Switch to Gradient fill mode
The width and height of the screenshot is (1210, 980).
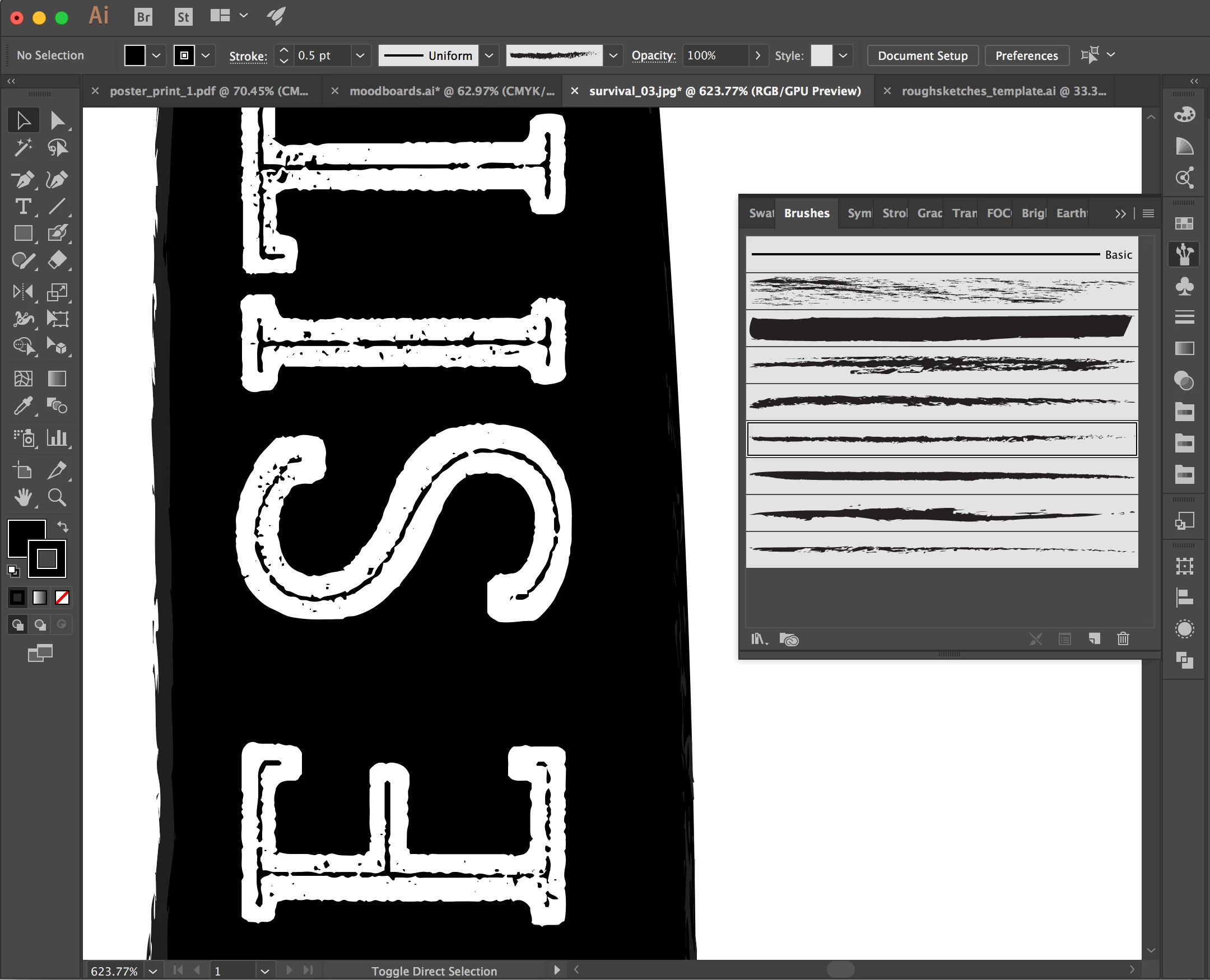[40, 598]
